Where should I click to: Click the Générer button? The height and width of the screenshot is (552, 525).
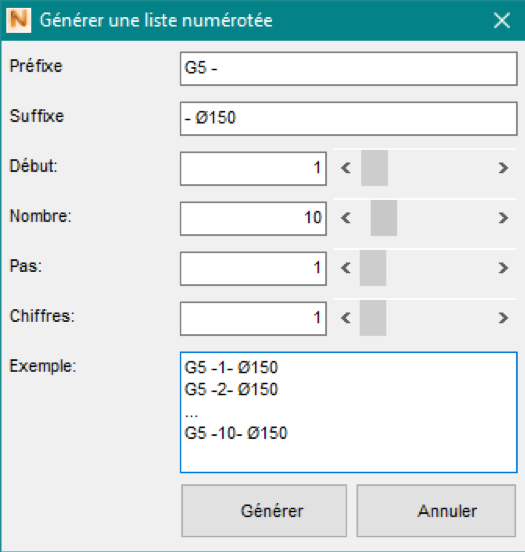coord(264,511)
